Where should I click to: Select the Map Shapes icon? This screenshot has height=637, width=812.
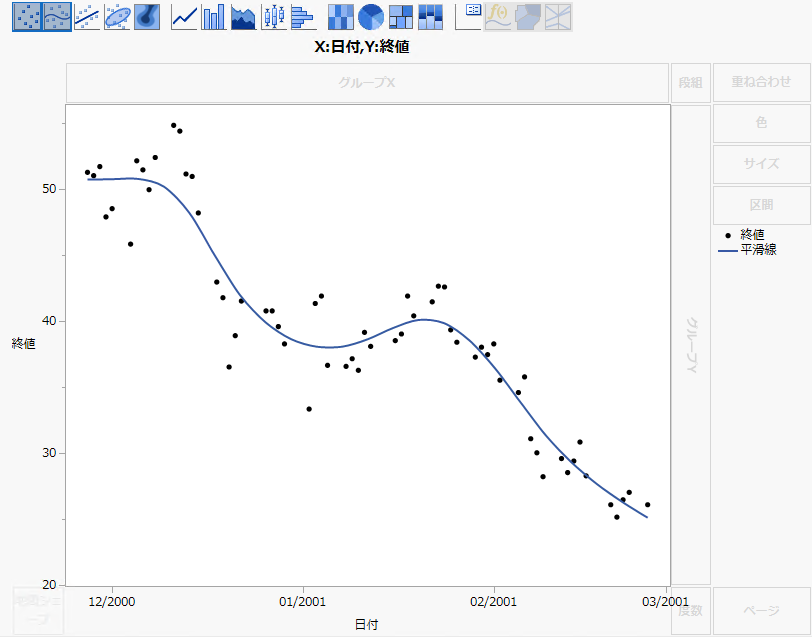[528, 17]
